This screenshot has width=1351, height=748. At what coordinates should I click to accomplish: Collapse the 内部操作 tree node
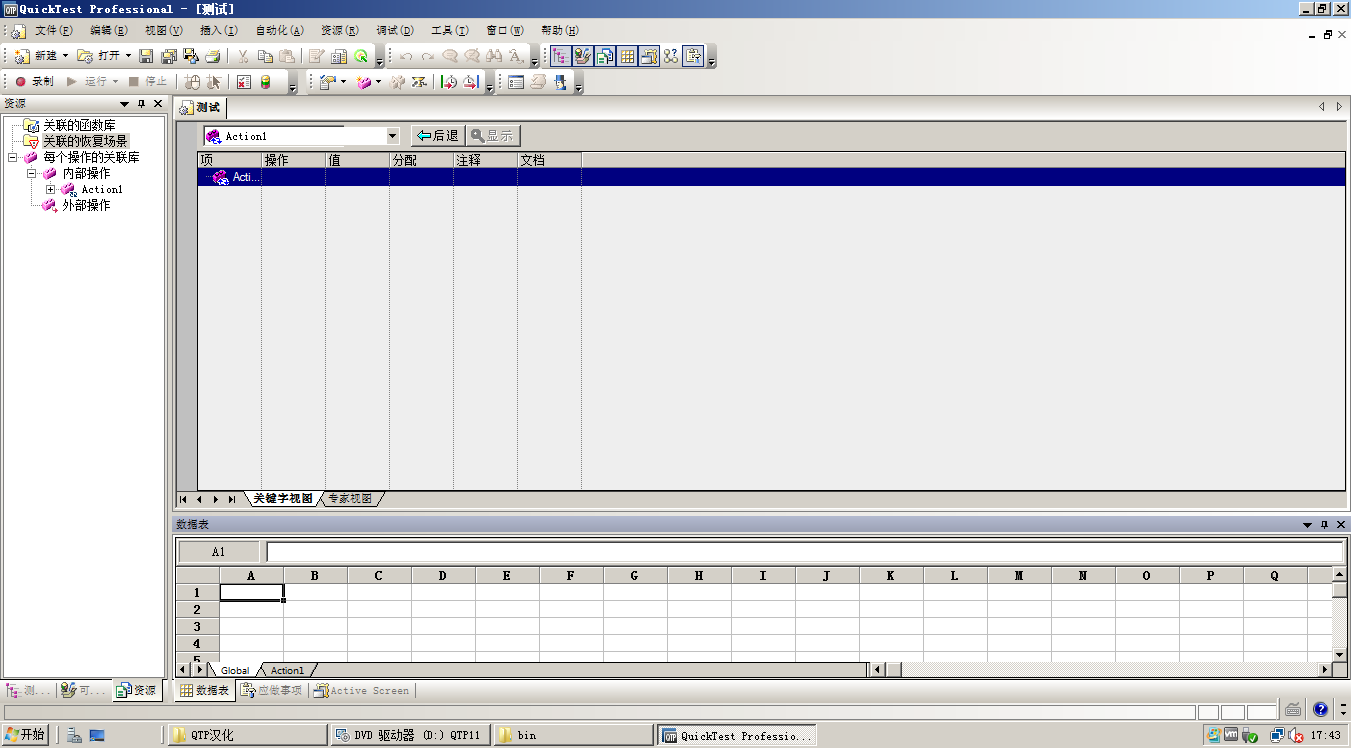coord(31,173)
